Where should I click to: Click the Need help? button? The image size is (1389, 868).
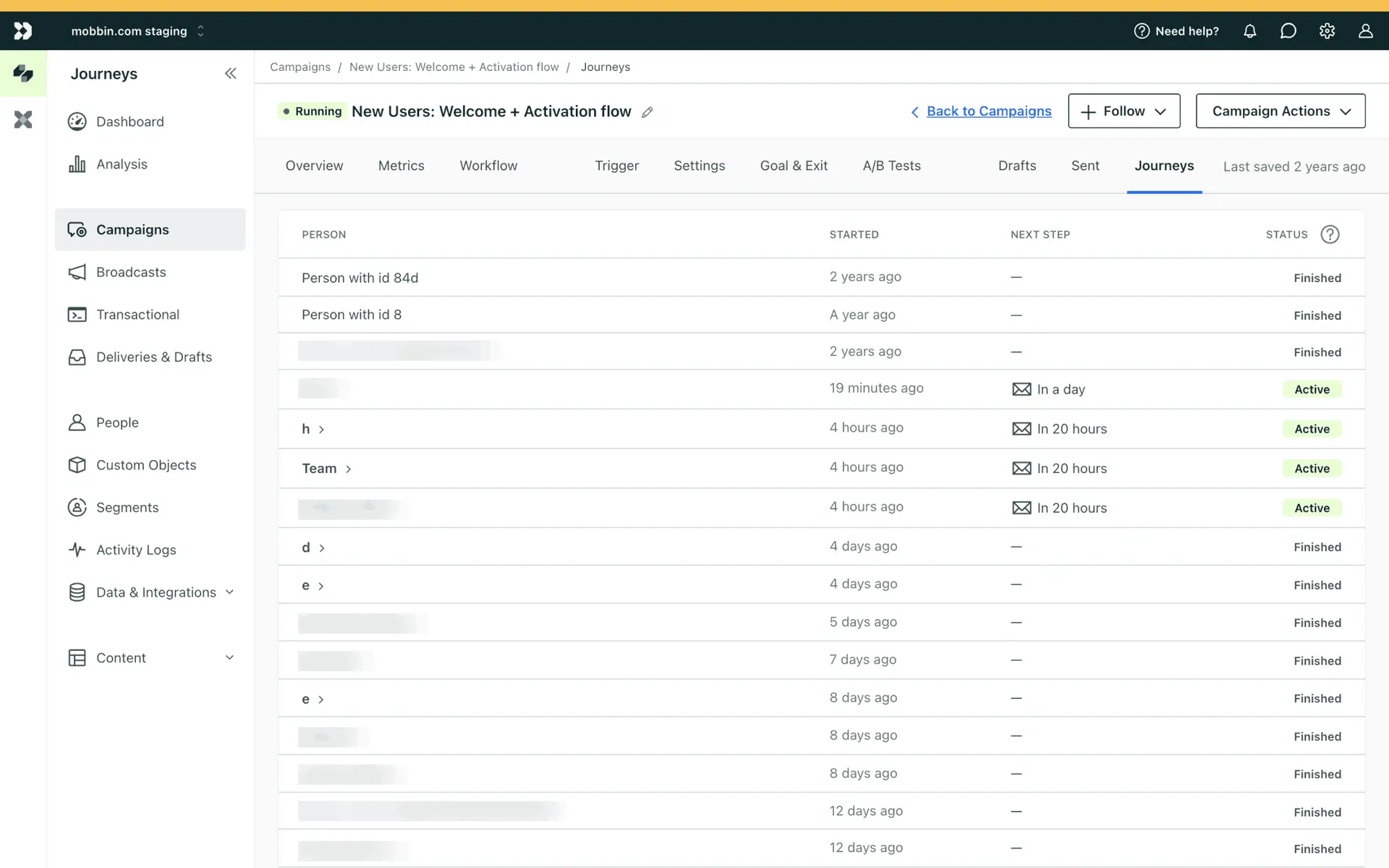coord(1176,31)
